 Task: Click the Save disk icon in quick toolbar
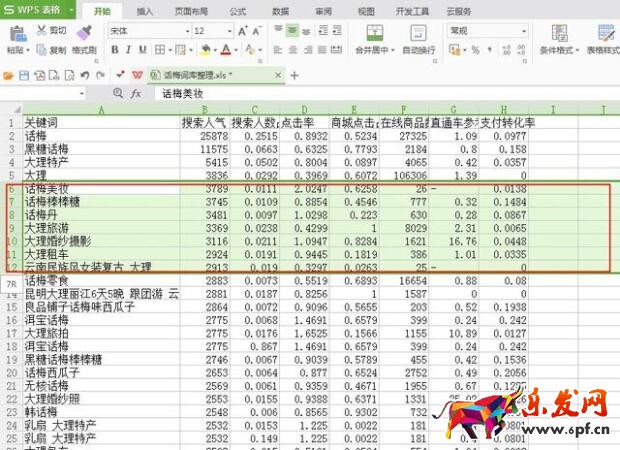tap(24, 74)
